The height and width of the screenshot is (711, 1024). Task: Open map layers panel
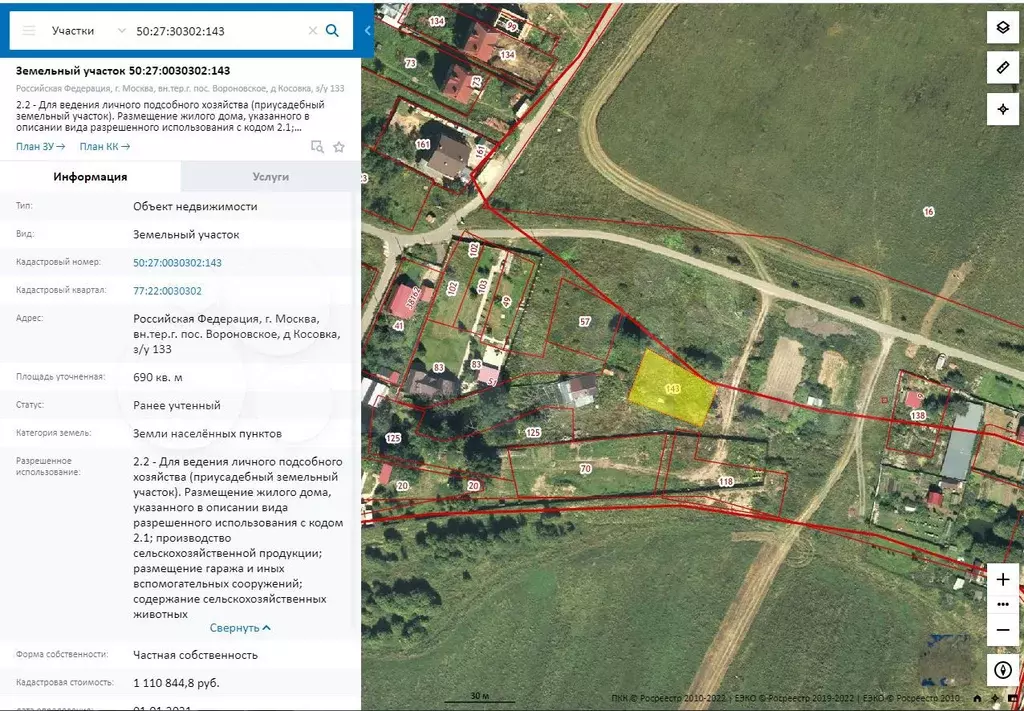pos(1002,27)
